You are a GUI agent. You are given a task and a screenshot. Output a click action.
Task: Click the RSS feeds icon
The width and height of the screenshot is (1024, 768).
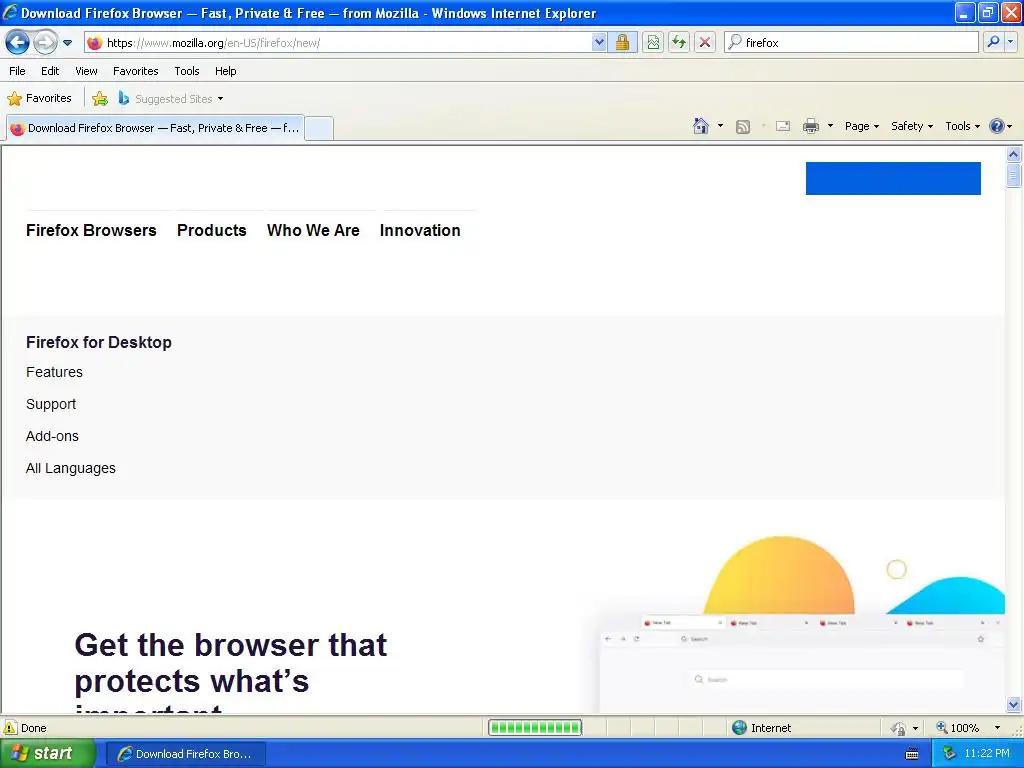[743, 127]
